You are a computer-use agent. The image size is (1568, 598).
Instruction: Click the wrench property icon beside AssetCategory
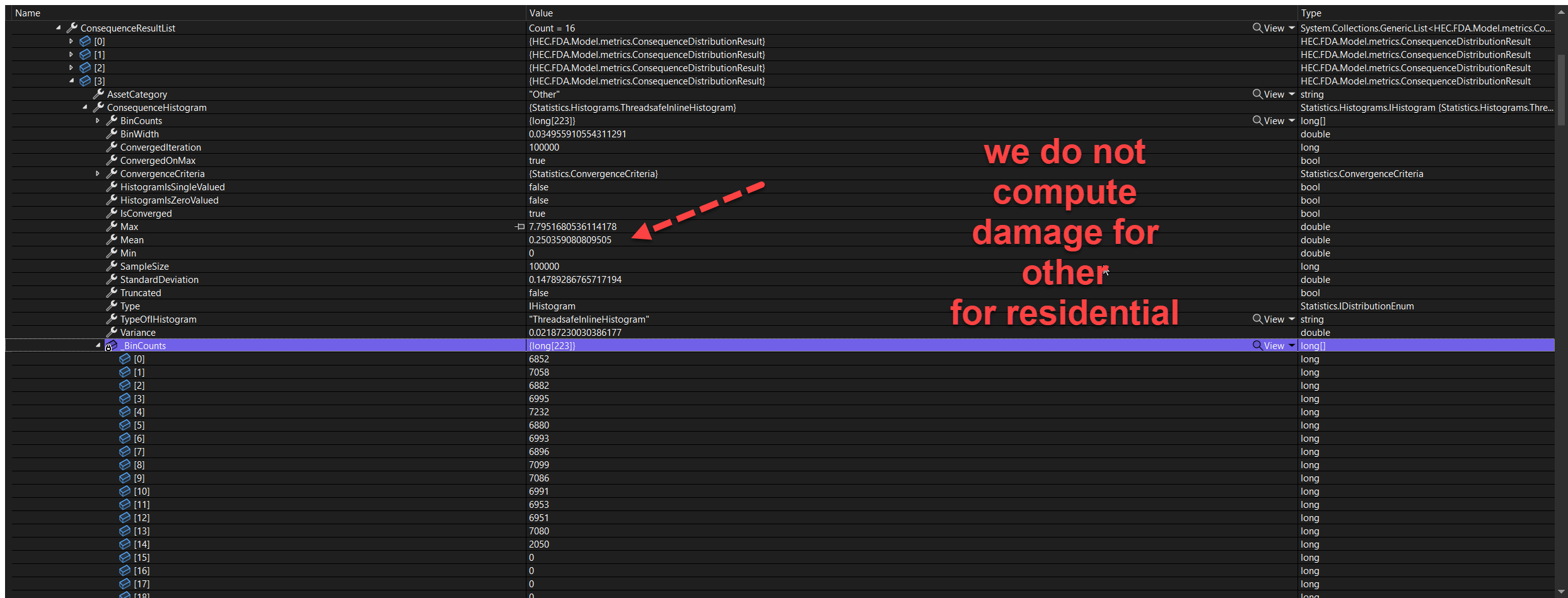(x=99, y=94)
